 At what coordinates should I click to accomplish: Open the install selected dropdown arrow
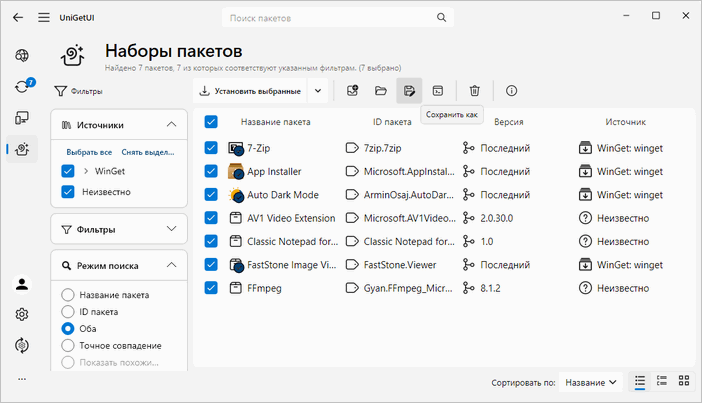(318, 91)
